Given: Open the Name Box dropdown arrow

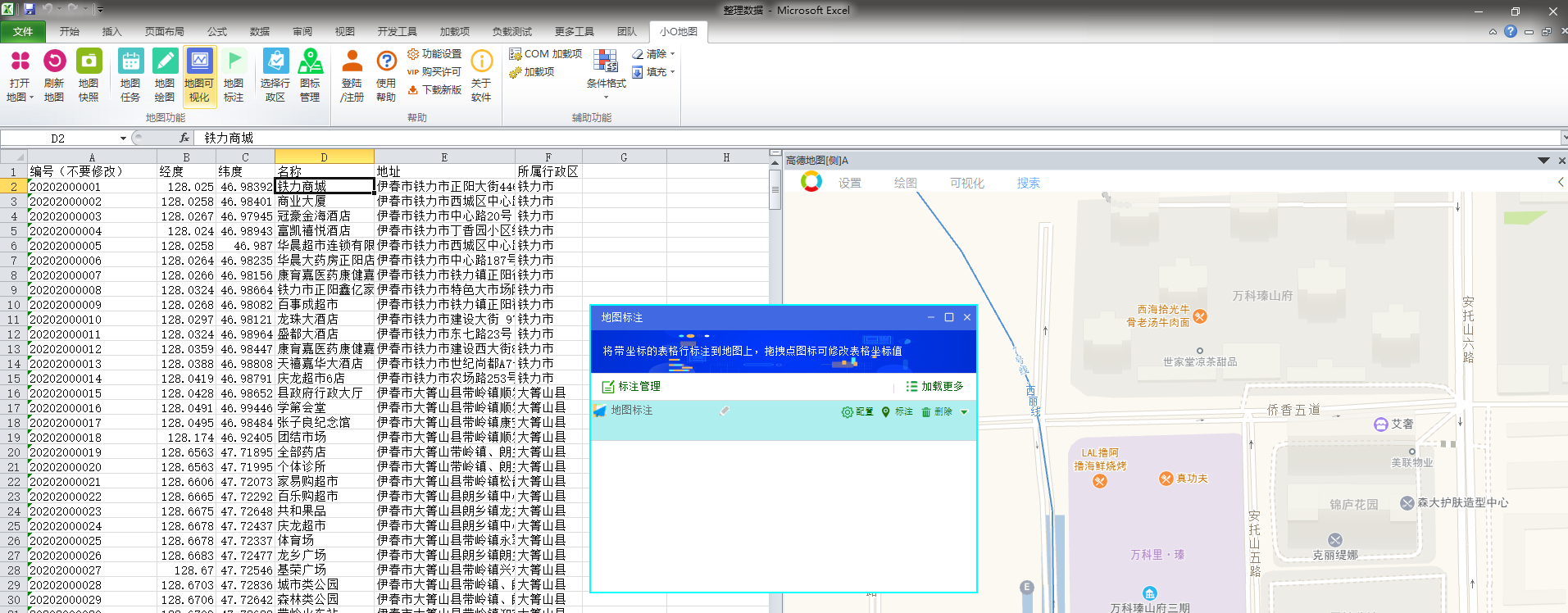Looking at the screenshot, I should tap(123, 138).
